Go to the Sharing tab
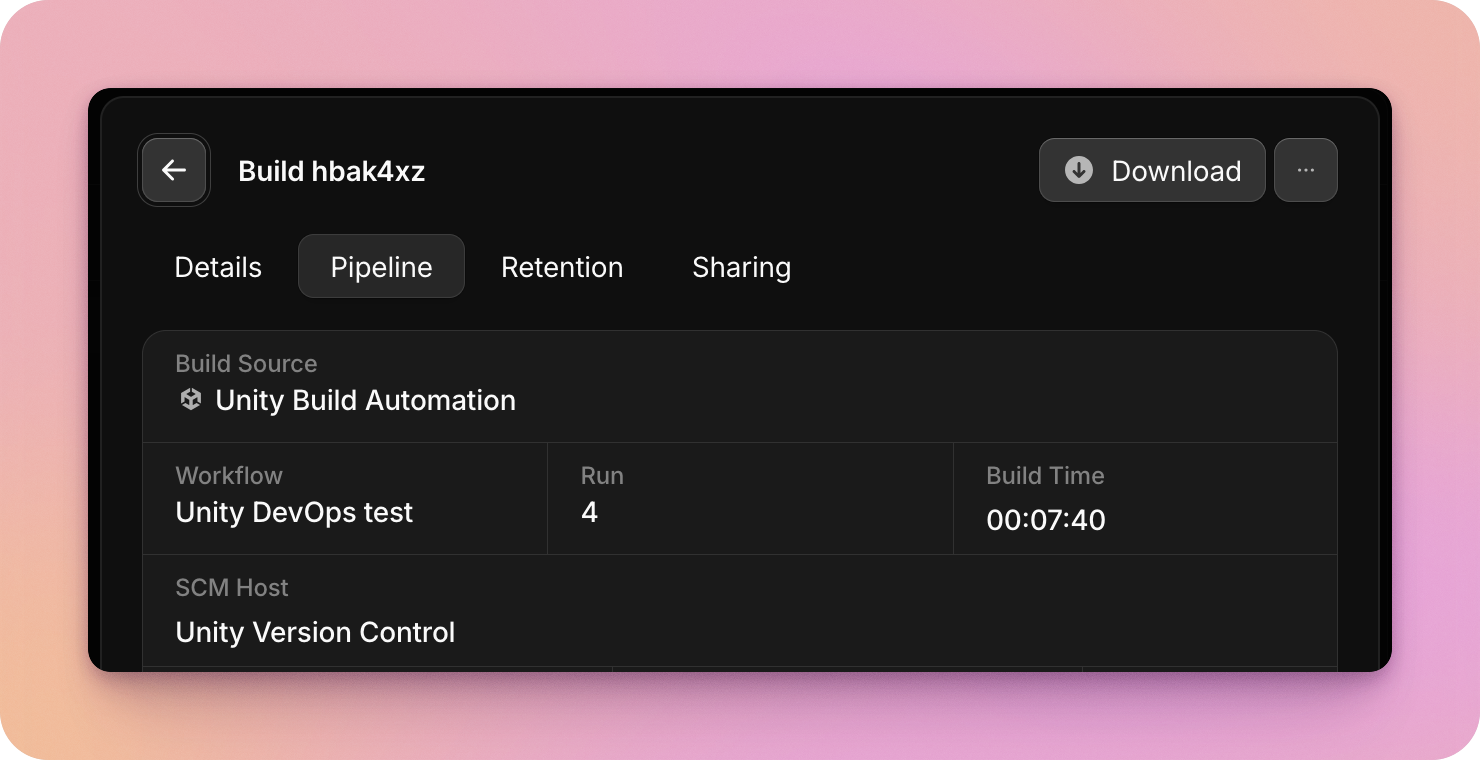Image resolution: width=1480 pixels, height=760 pixels. (741, 267)
